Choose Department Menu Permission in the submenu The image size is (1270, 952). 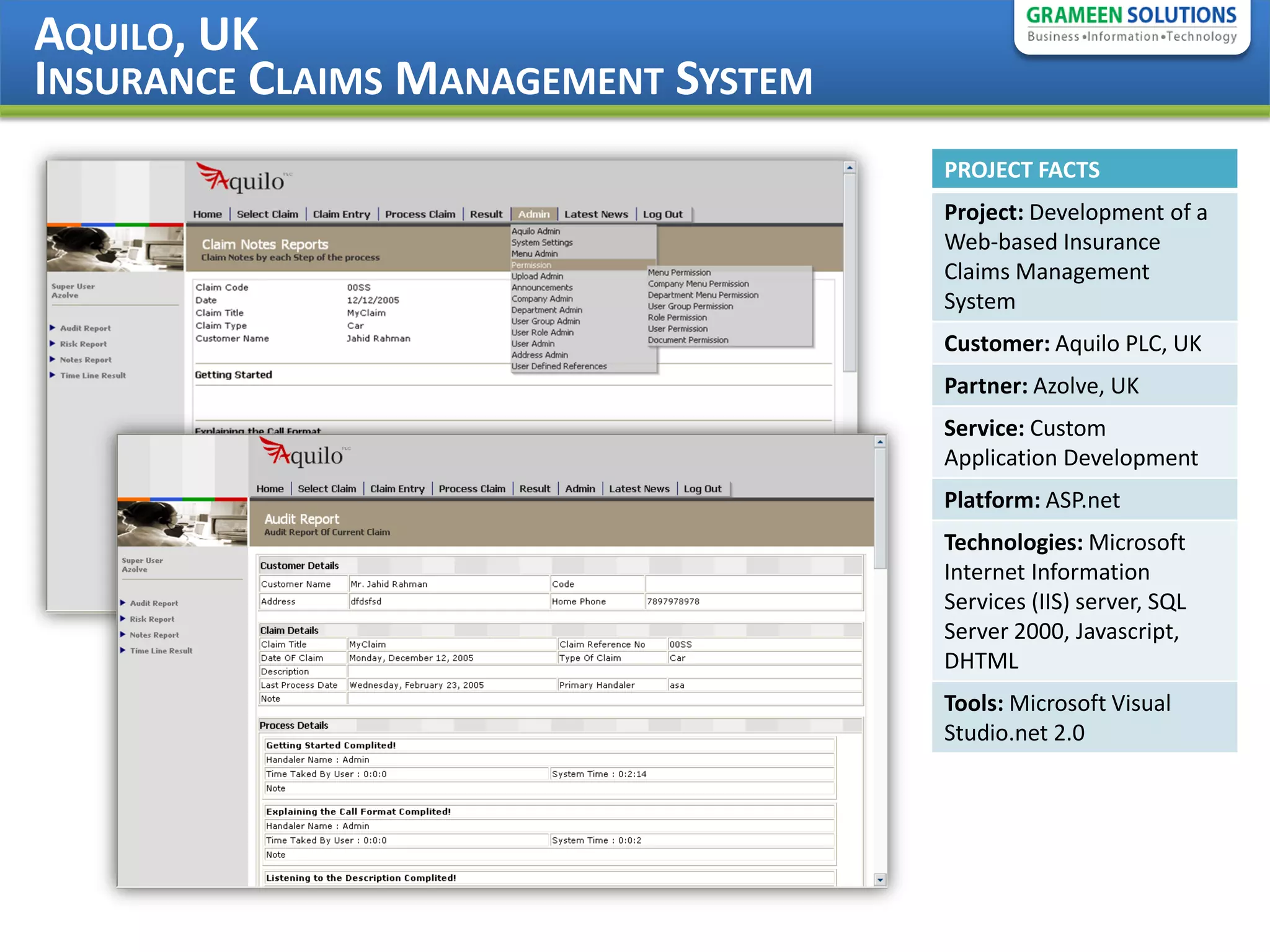point(703,295)
